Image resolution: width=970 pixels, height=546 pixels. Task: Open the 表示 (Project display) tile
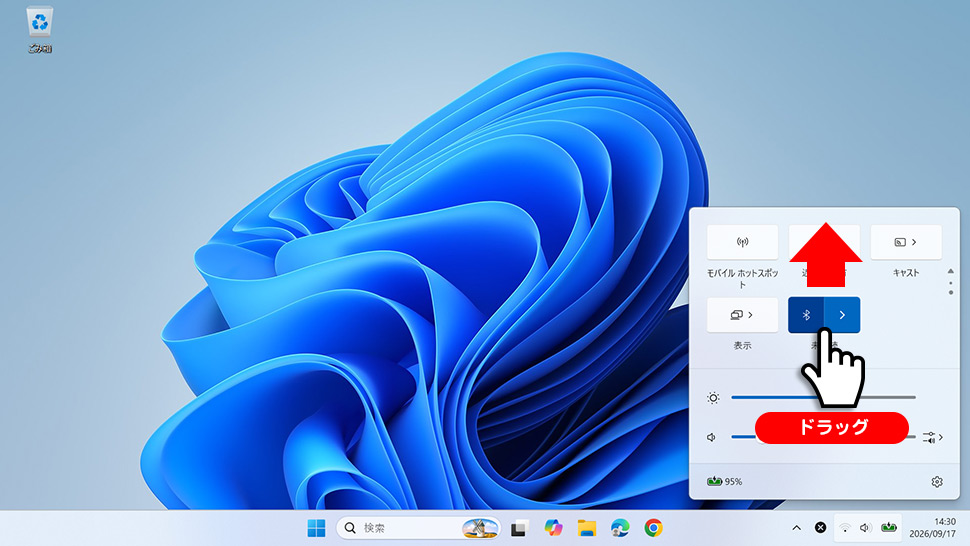(742, 315)
